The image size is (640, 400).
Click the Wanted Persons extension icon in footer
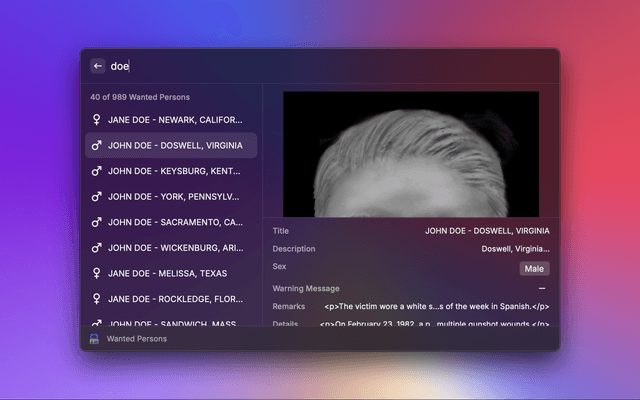click(94, 339)
